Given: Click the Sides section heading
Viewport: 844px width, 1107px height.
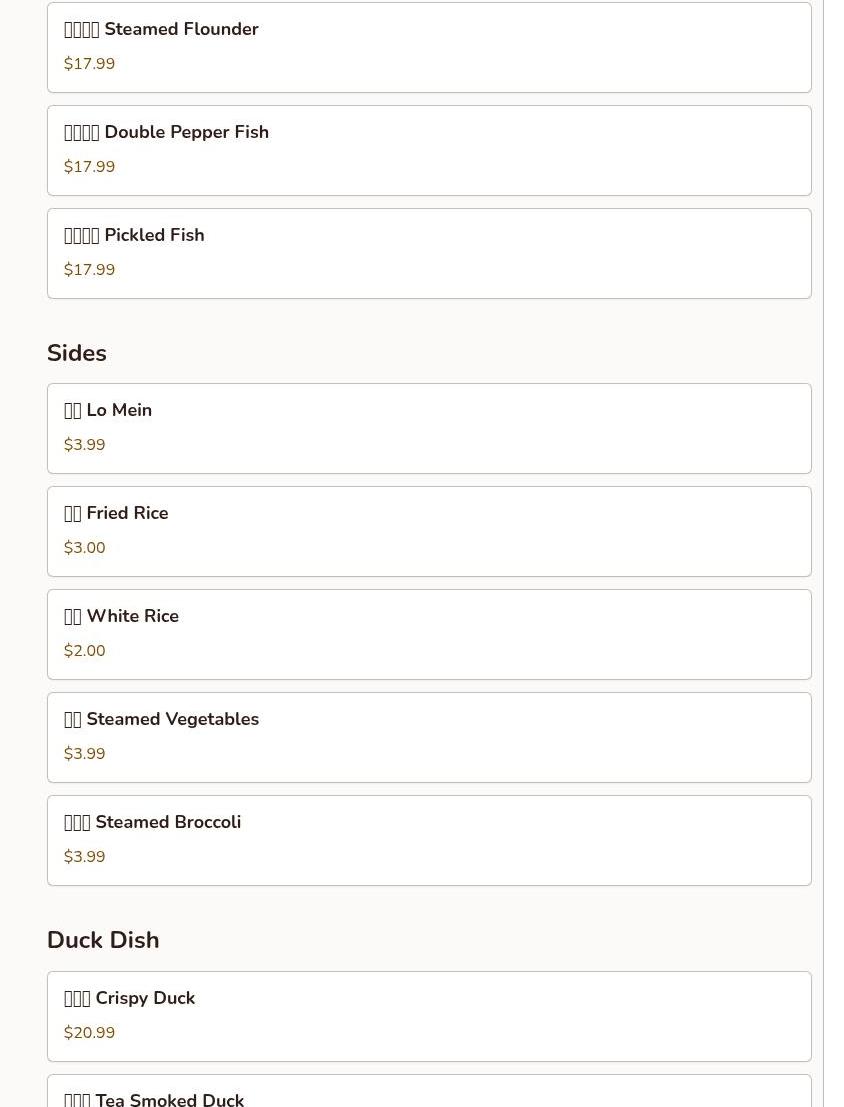Looking at the screenshot, I should pos(77,353).
